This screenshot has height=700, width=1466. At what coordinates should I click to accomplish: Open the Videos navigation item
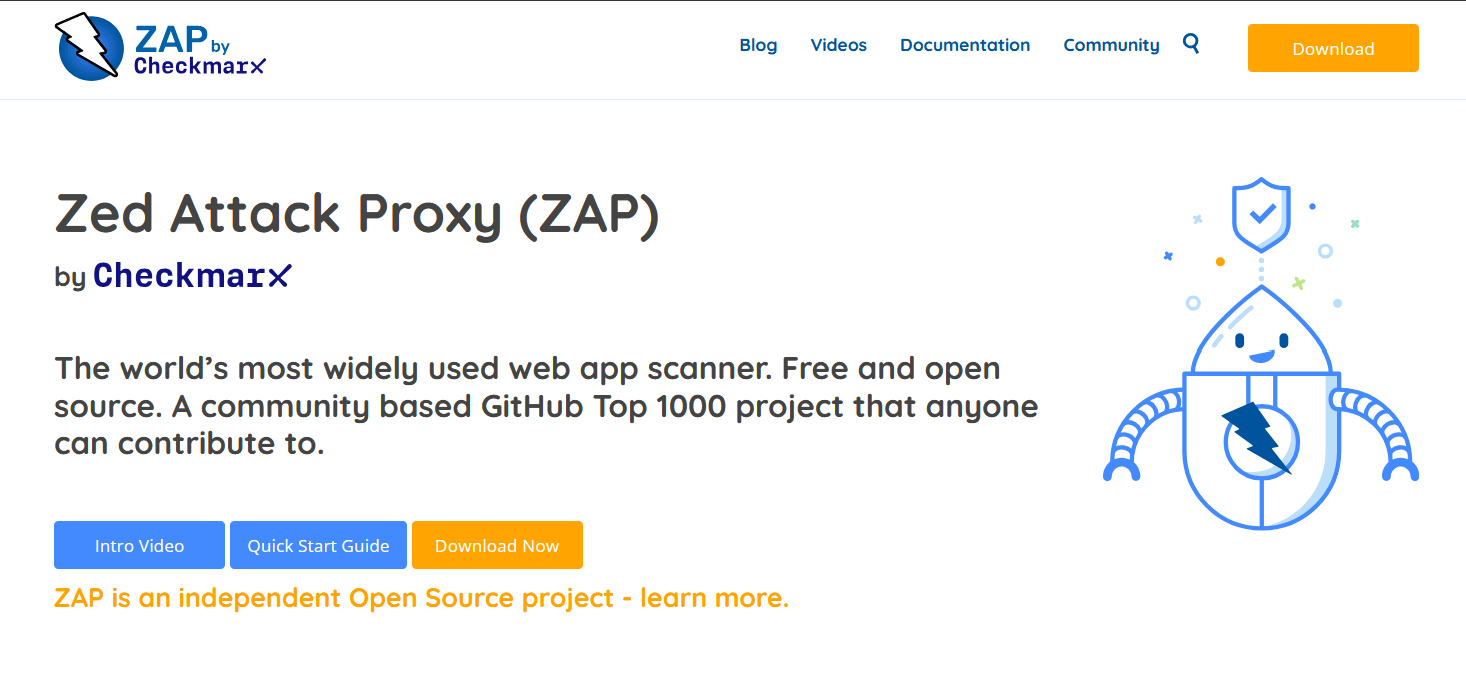[838, 45]
